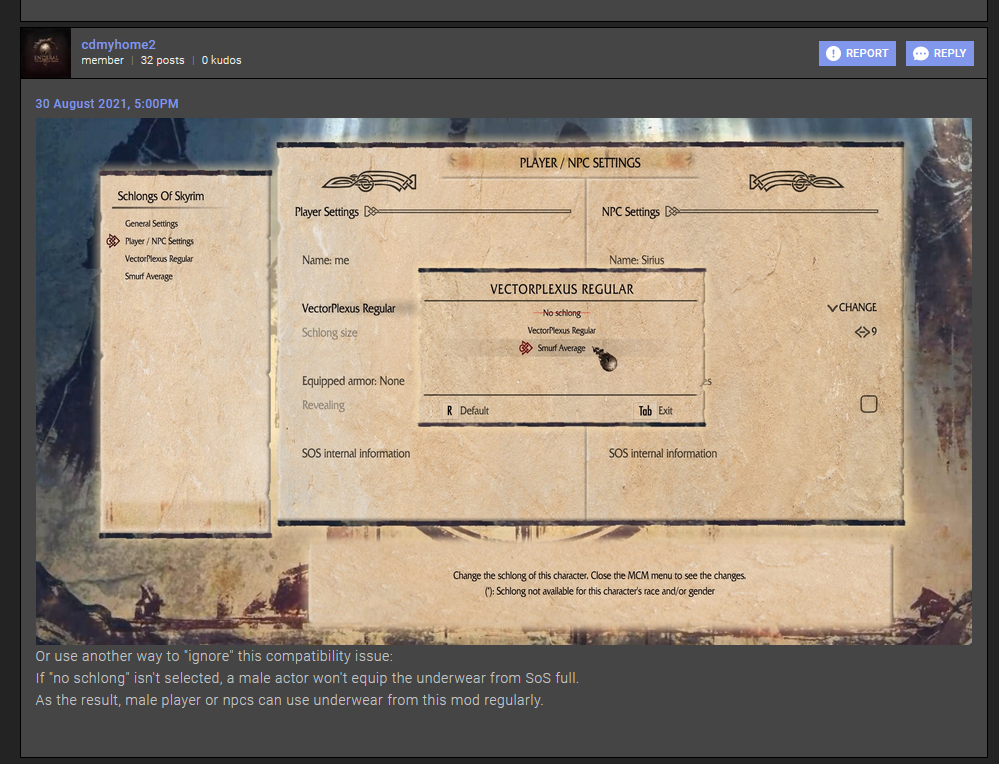Choose No schlong option in popup
The width and height of the screenshot is (999, 764).
pyautogui.click(x=561, y=313)
